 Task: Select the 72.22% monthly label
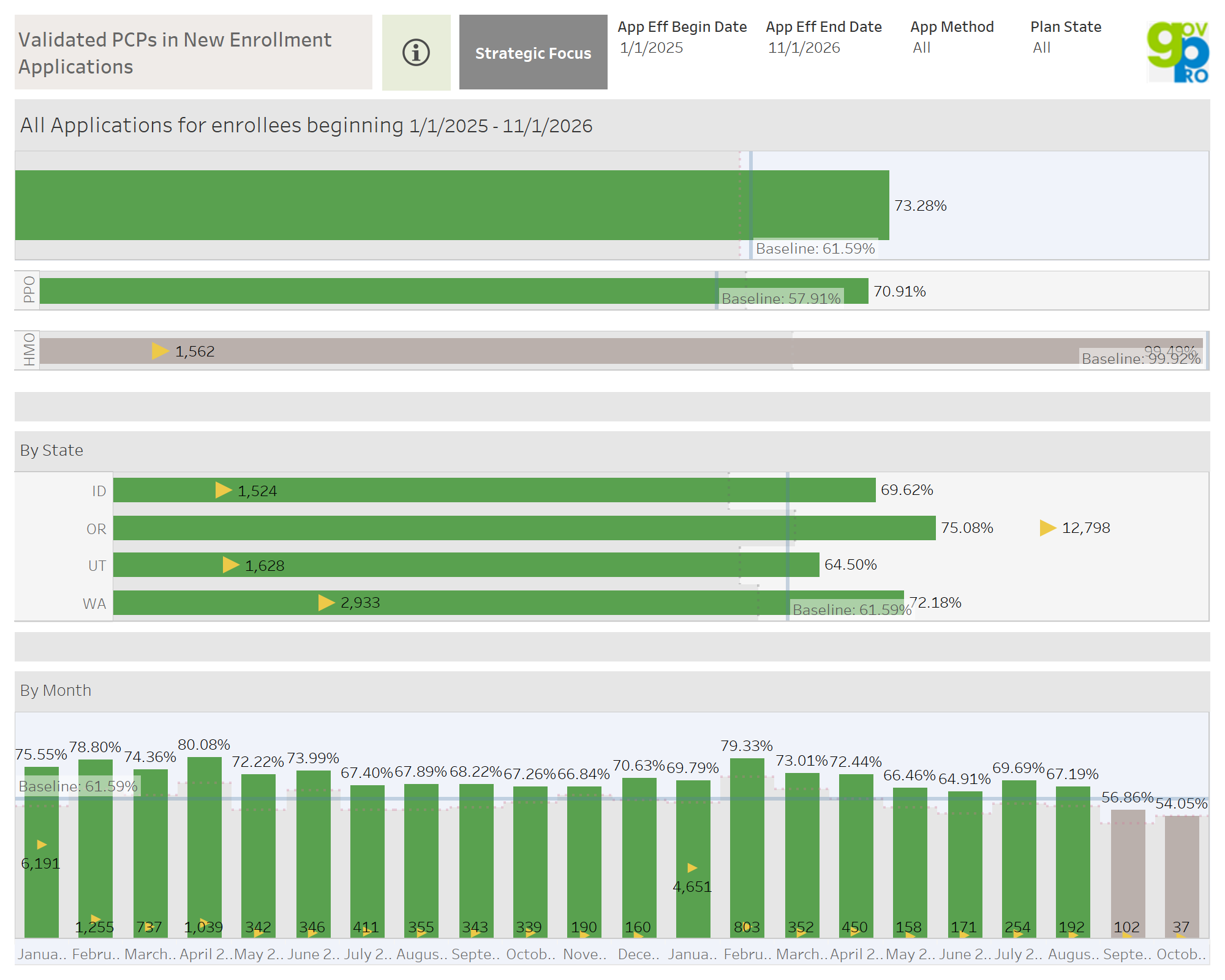(x=258, y=762)
